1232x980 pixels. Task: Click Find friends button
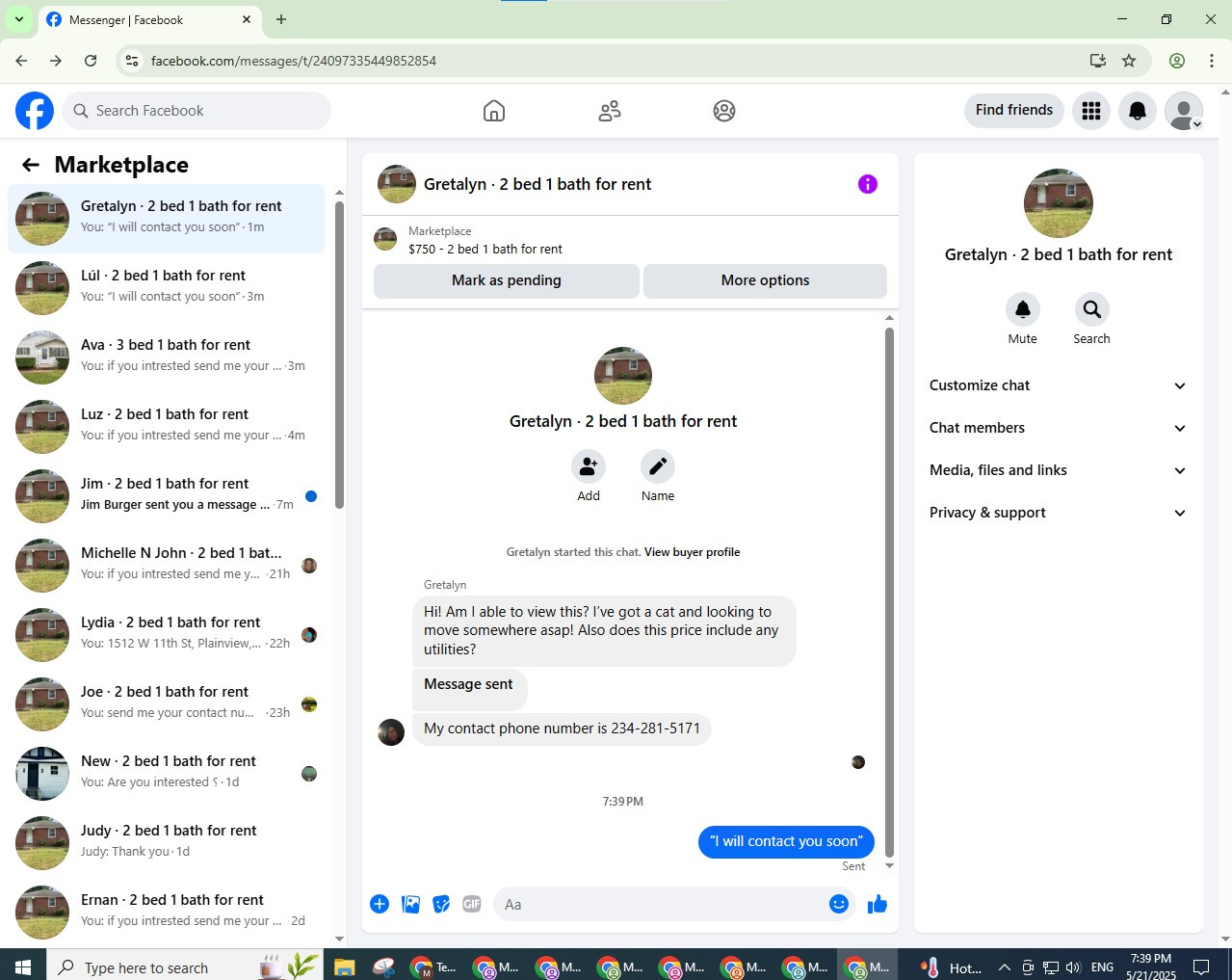[1014, 110]
